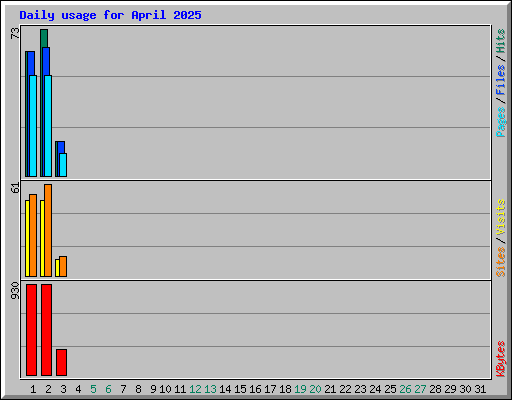Click the 73 scale value label
This screenshot has height=400, width=512.
[15, 33]
